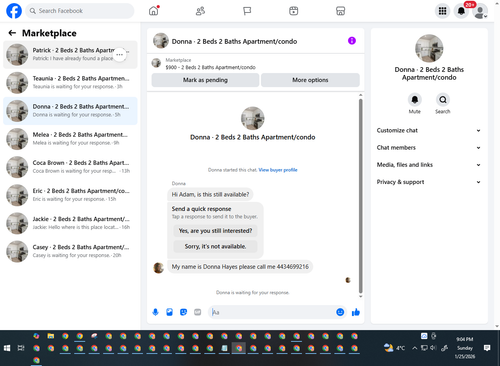Attach a file with the photo icon
This screenshot has width=500, height=366.
click(x=169, y=312)
